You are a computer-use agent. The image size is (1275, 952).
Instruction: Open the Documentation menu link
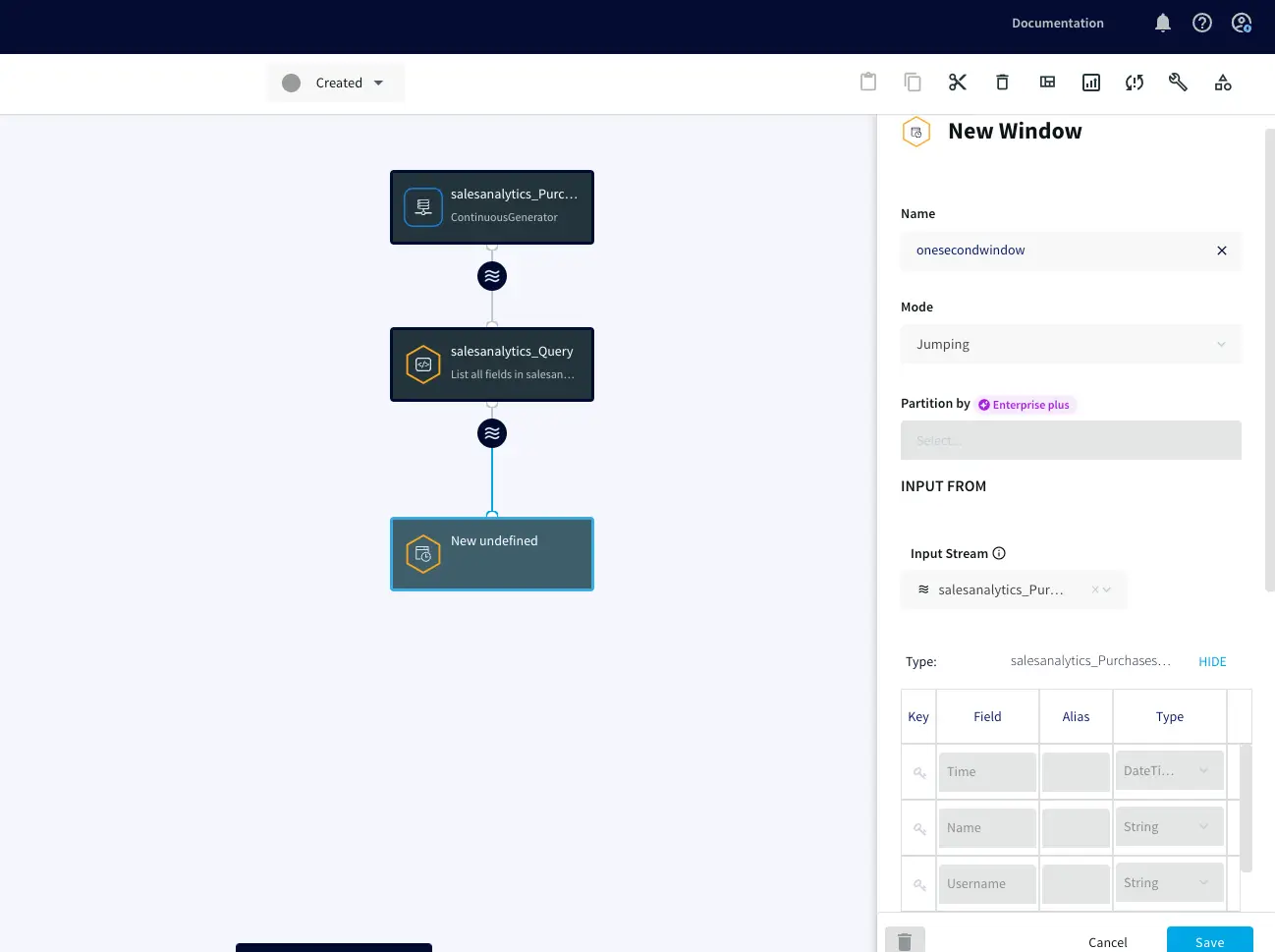[x=1057, y=23]
